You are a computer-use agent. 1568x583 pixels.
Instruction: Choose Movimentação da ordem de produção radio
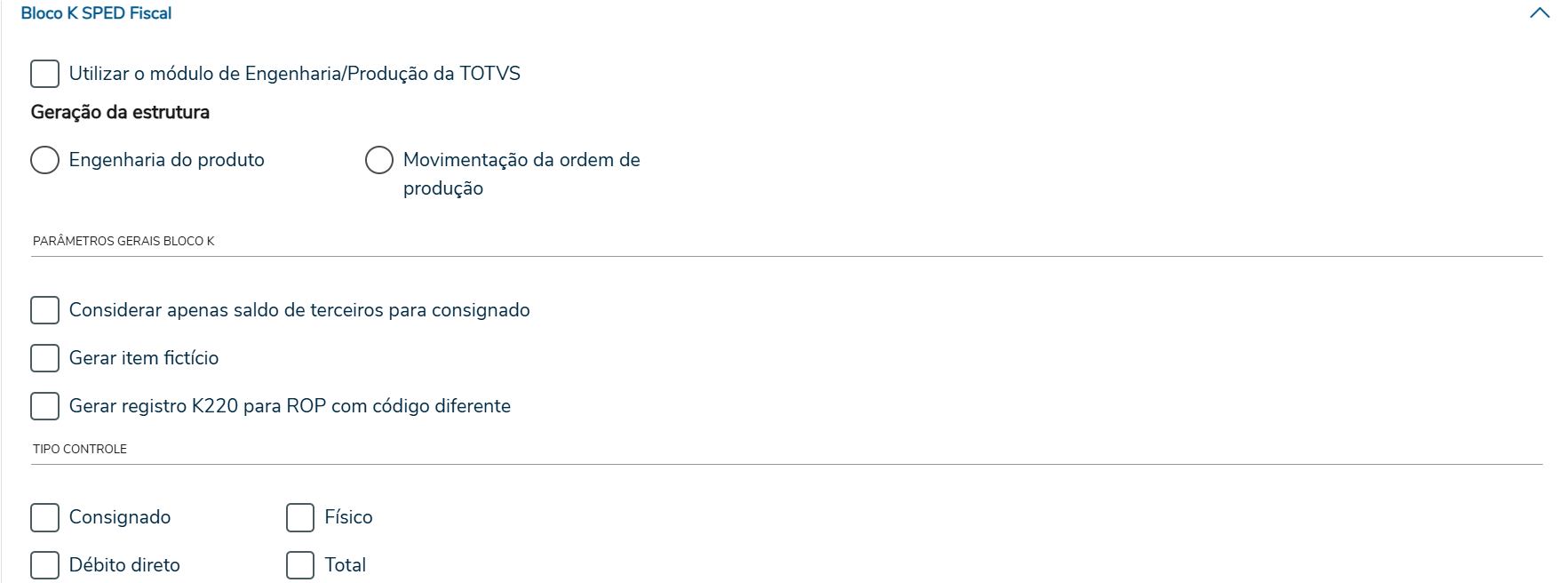pos(379,160)
